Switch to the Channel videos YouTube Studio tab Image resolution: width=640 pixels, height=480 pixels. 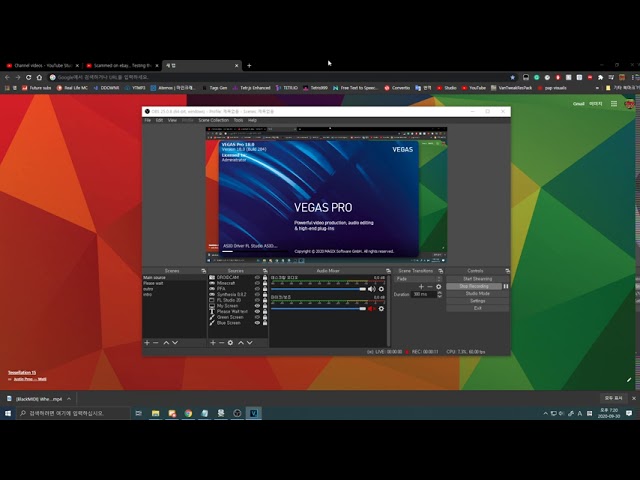(x=42, y=65)
